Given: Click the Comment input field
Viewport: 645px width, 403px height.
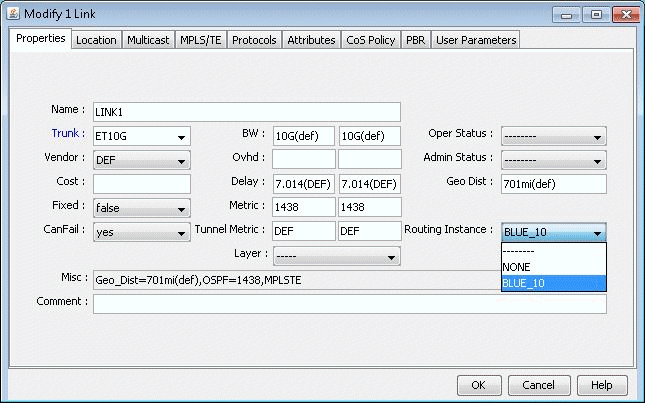Looking at the screenshot, I should pos(350,304).
